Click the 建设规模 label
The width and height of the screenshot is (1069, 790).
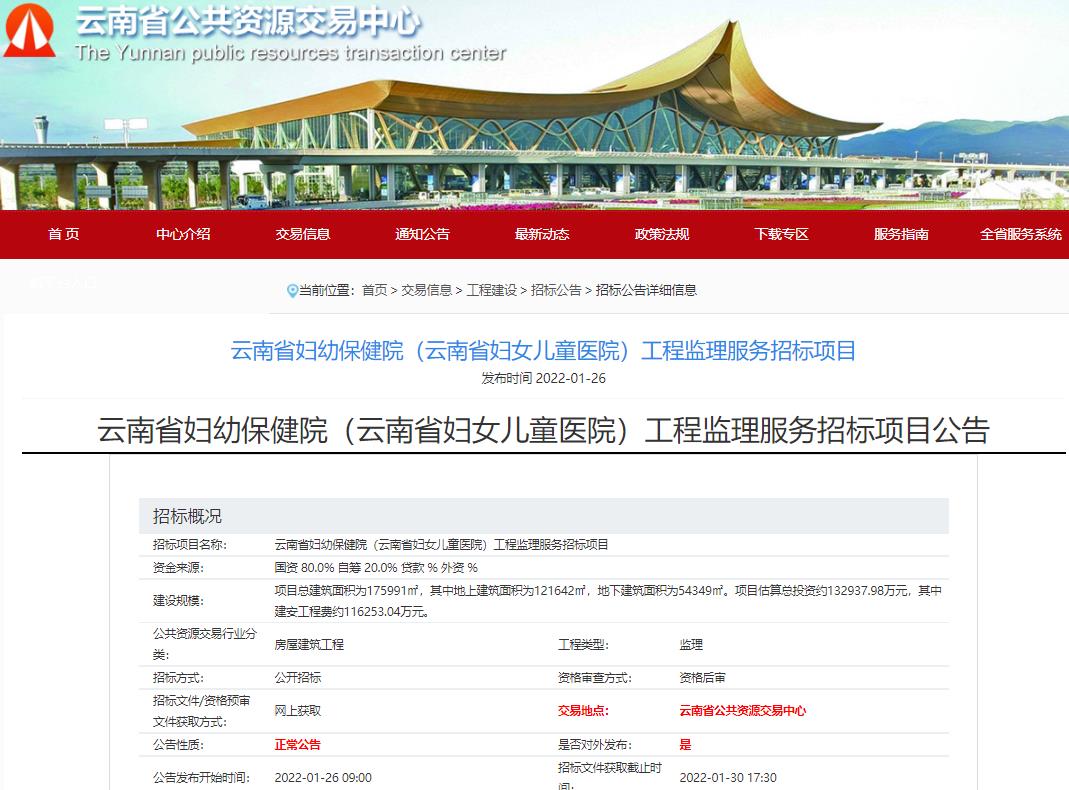coord(178,601)
